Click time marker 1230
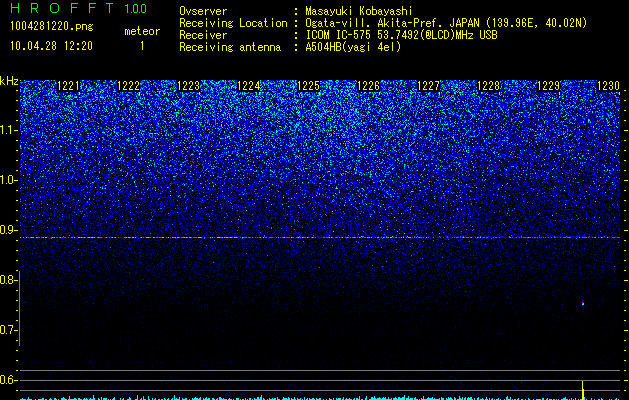Viewport: 629px width, 400px height. [609, 86]
